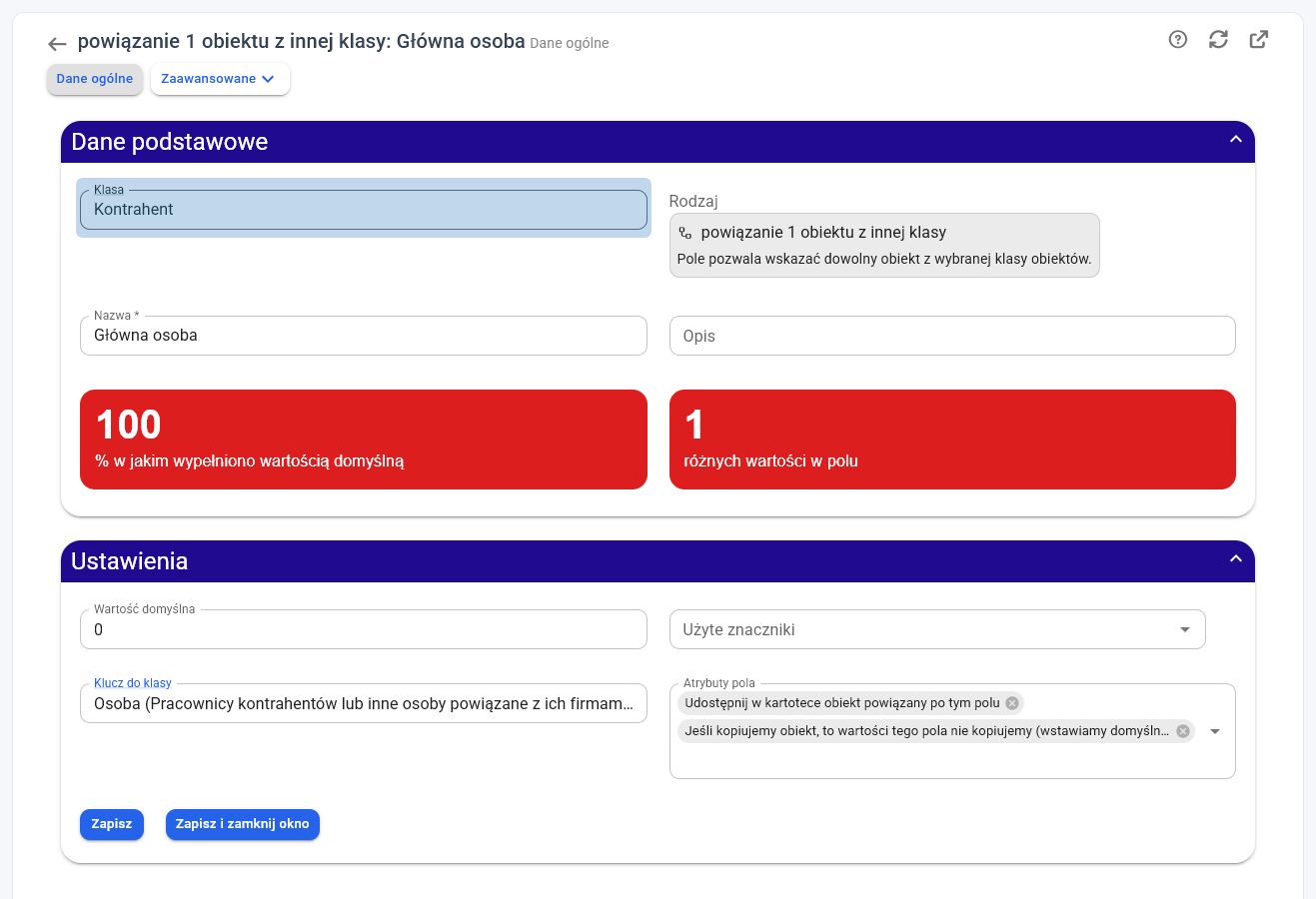The width and height of the screenshot is (1316, 899).
Task: Remove the 'Jeśli kopiujemy obiekt' attribute chip
Action: [x=1183, y=731]
